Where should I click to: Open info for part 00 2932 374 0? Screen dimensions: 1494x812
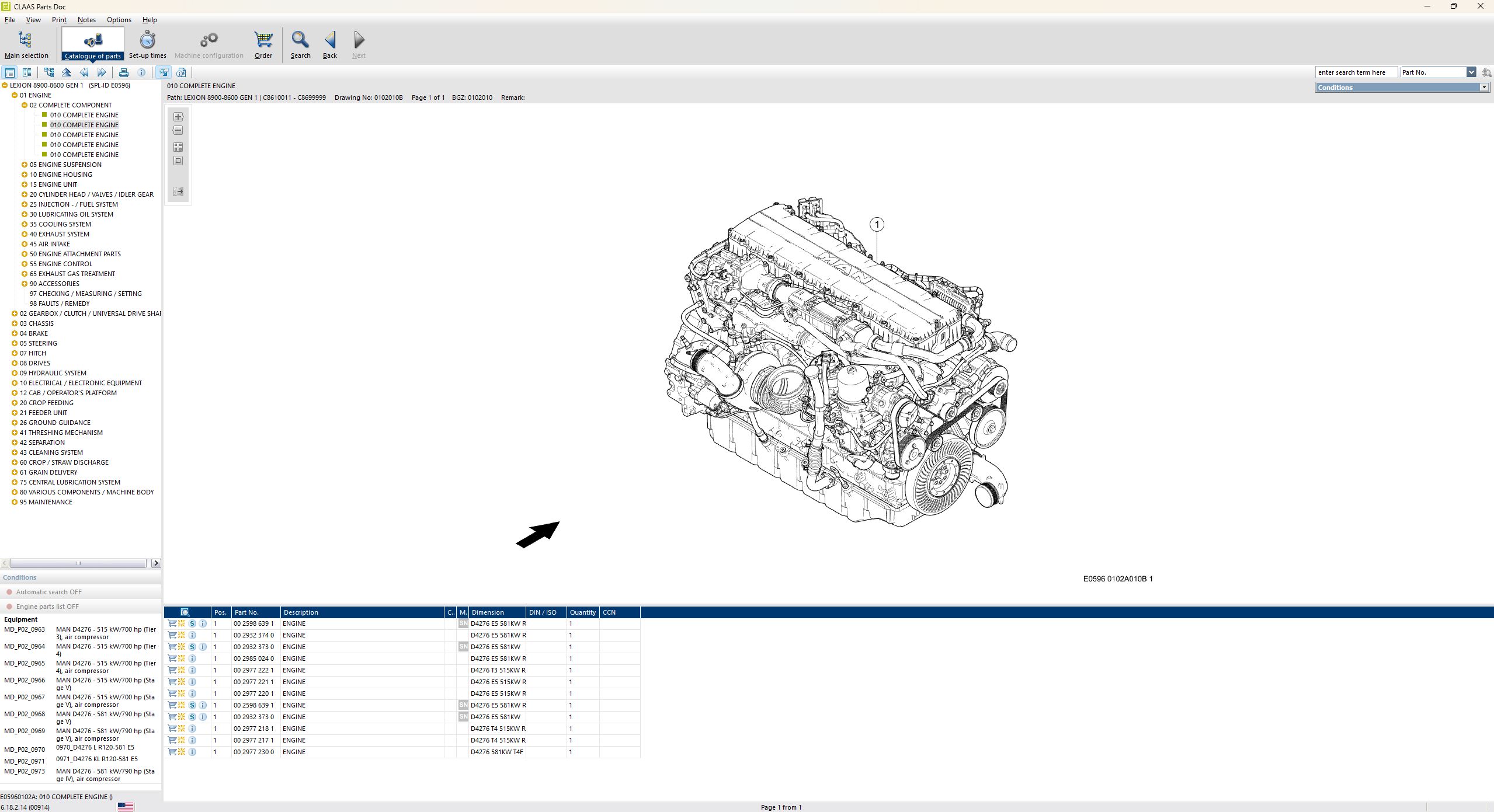click(193, 635)
